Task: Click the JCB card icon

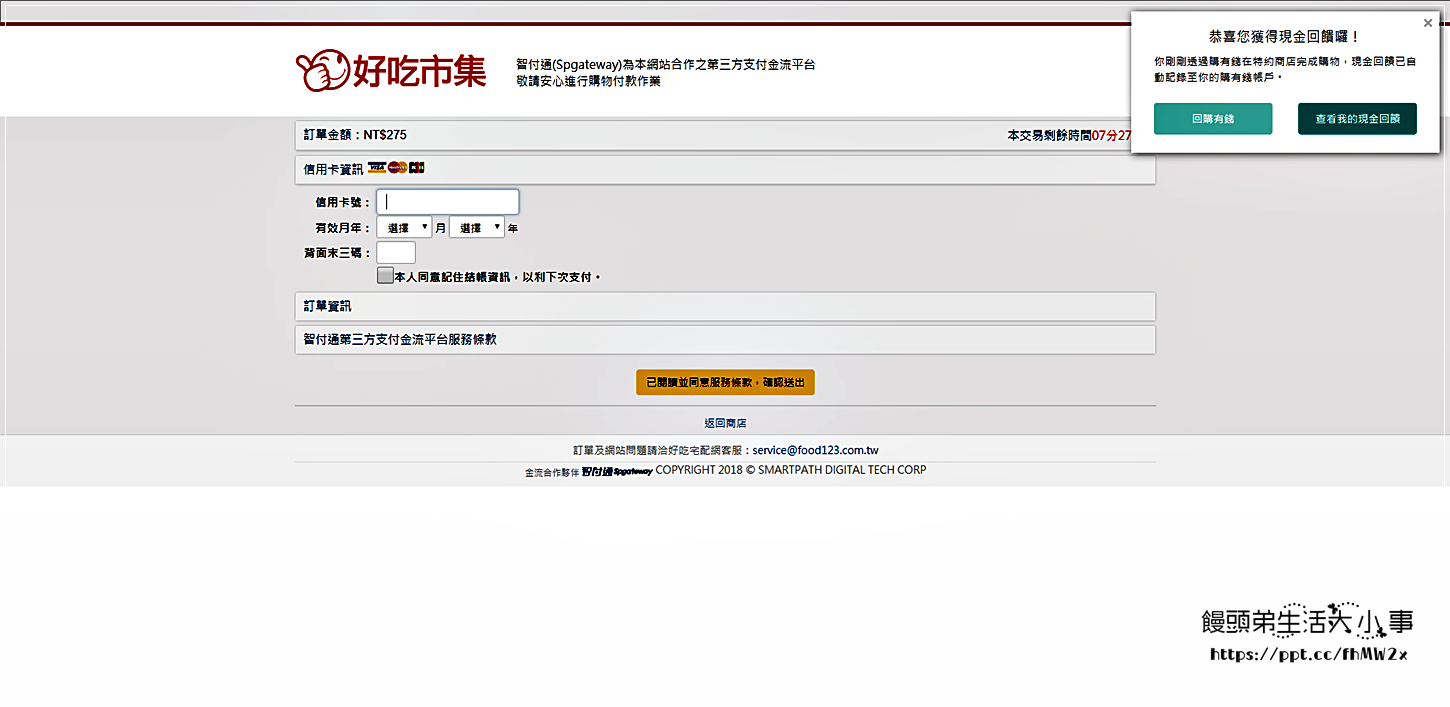Action: coord(417,168)
